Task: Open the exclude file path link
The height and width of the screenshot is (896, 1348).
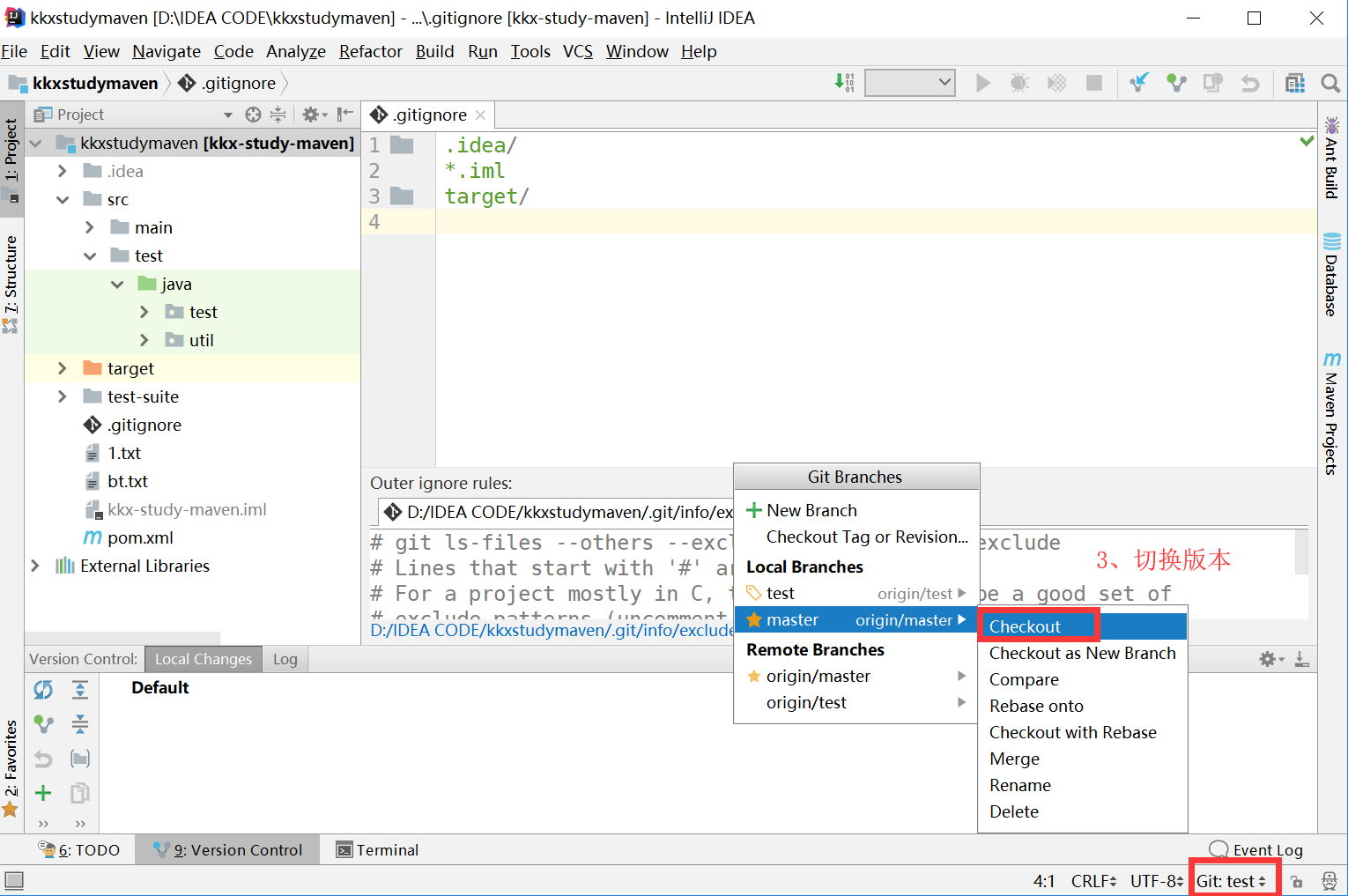Action: point(552,630)
